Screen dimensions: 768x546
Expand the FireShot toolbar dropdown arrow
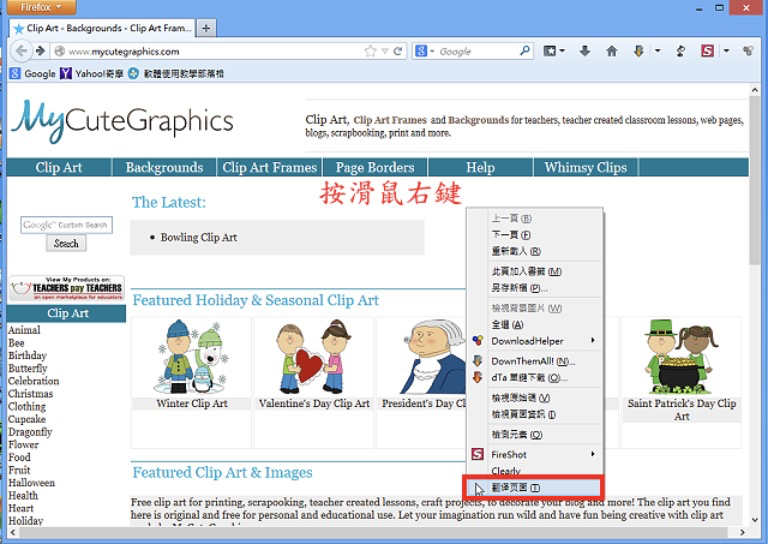[726, 50]
